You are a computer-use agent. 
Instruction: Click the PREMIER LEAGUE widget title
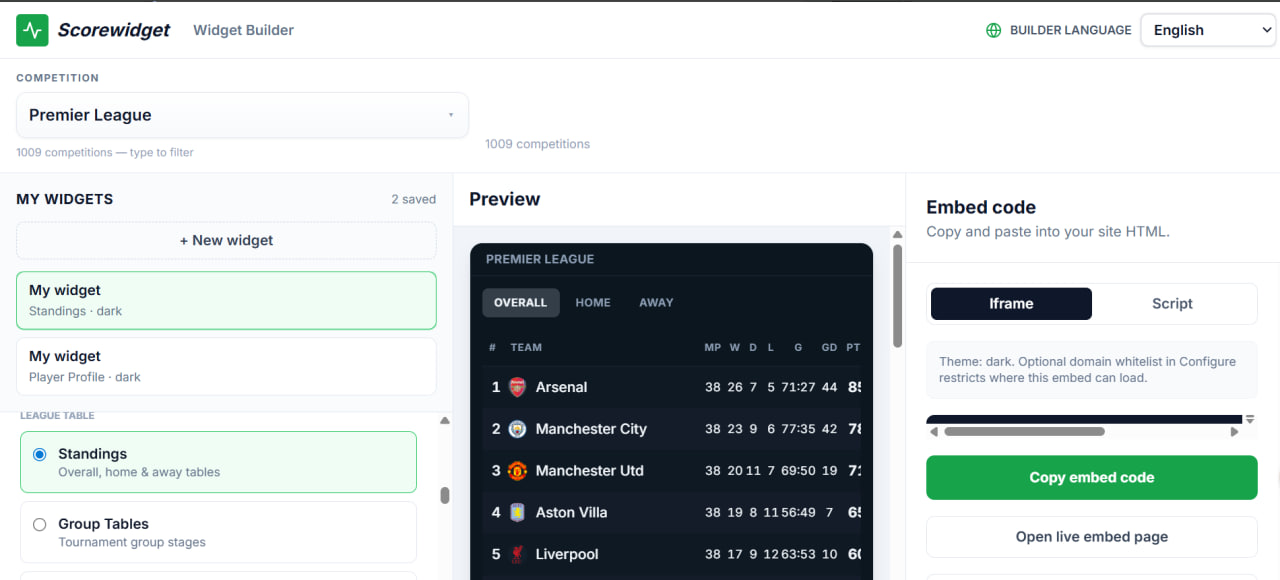(x=540, y=259)
